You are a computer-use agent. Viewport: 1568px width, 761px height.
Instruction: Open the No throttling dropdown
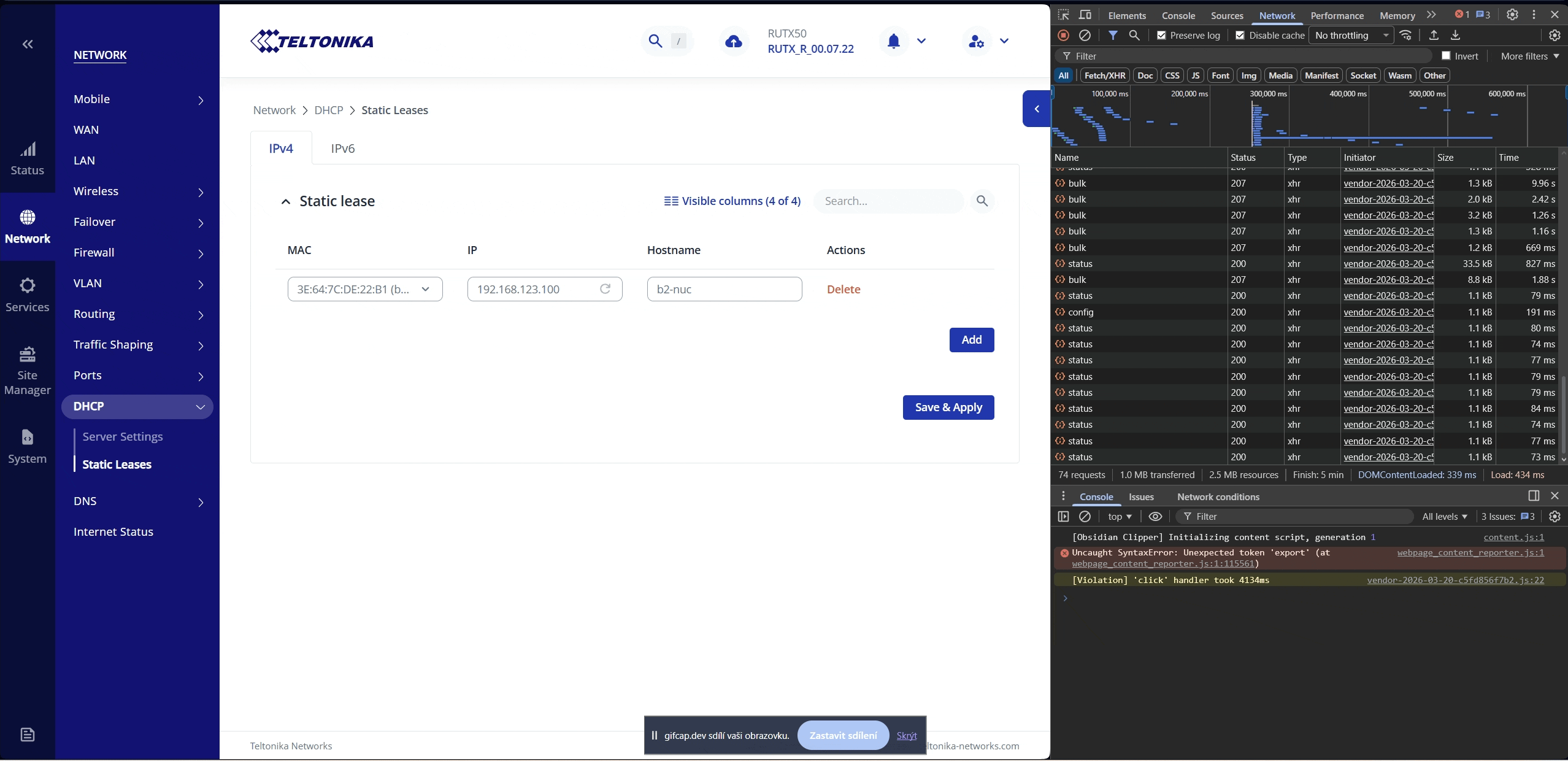coord(1351,36)
